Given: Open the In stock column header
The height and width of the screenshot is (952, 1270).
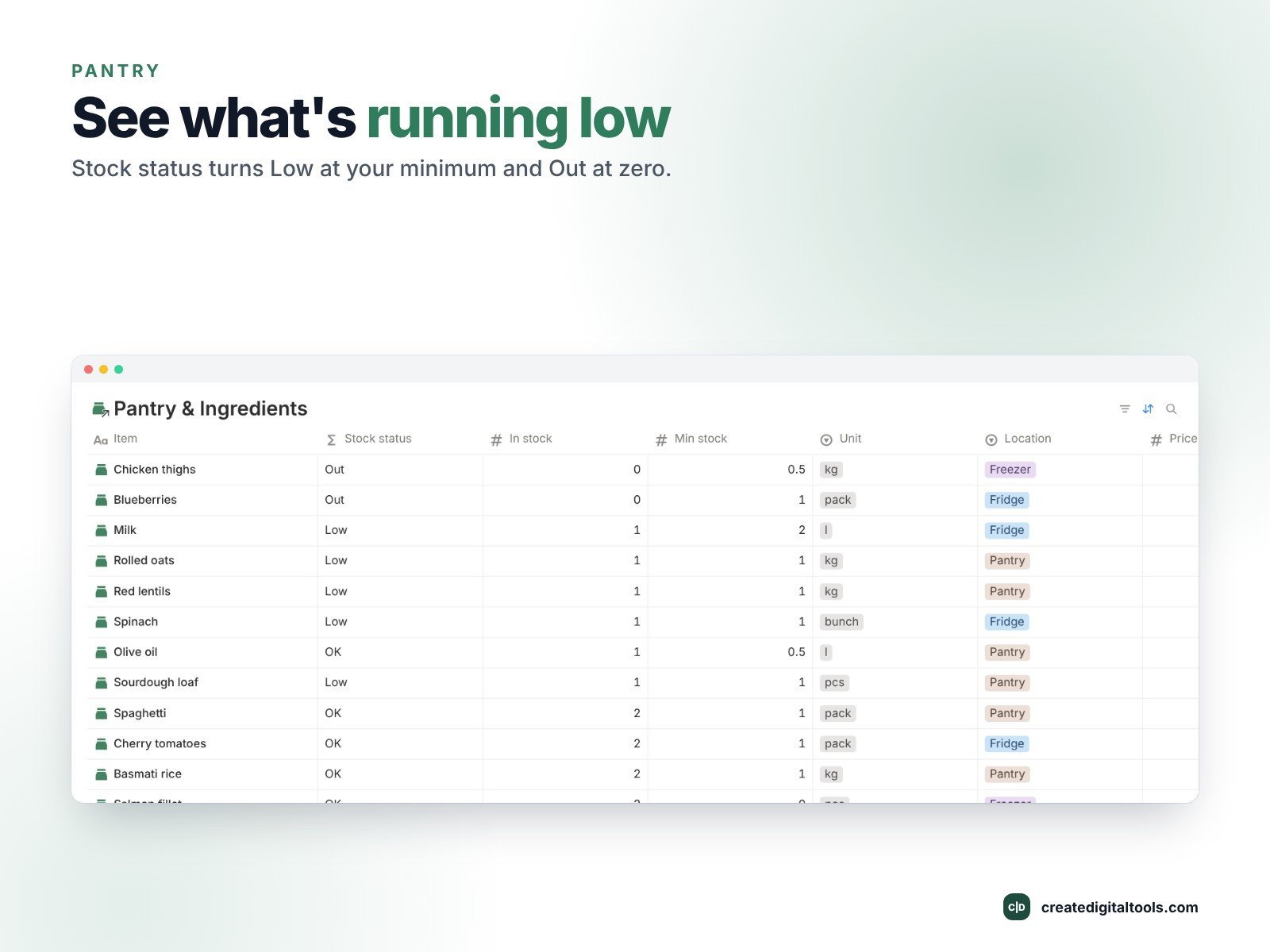Looking at the screenshot, I should coord(521,439).
